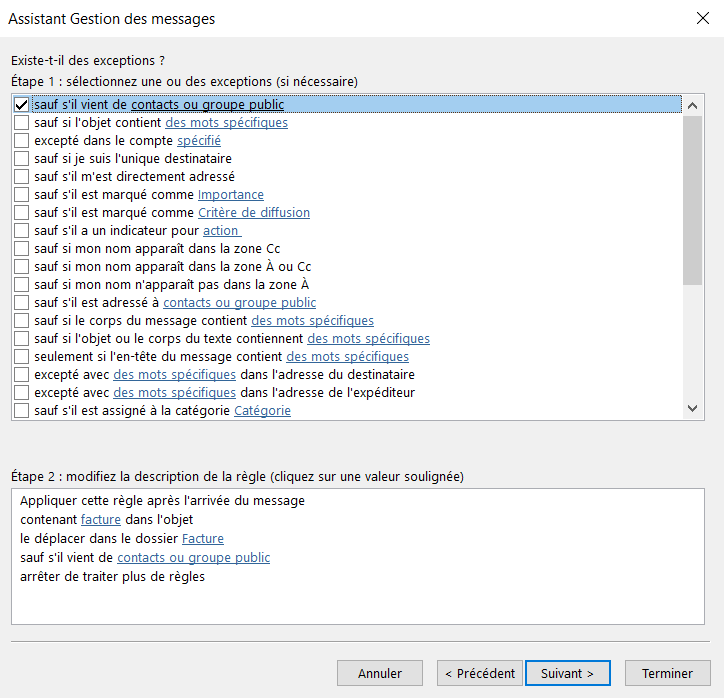Screen dimensions: 724x698
Task: Tick 'sauf s'il m'est directement adressé' checkbox
Action: click(21, 177)
